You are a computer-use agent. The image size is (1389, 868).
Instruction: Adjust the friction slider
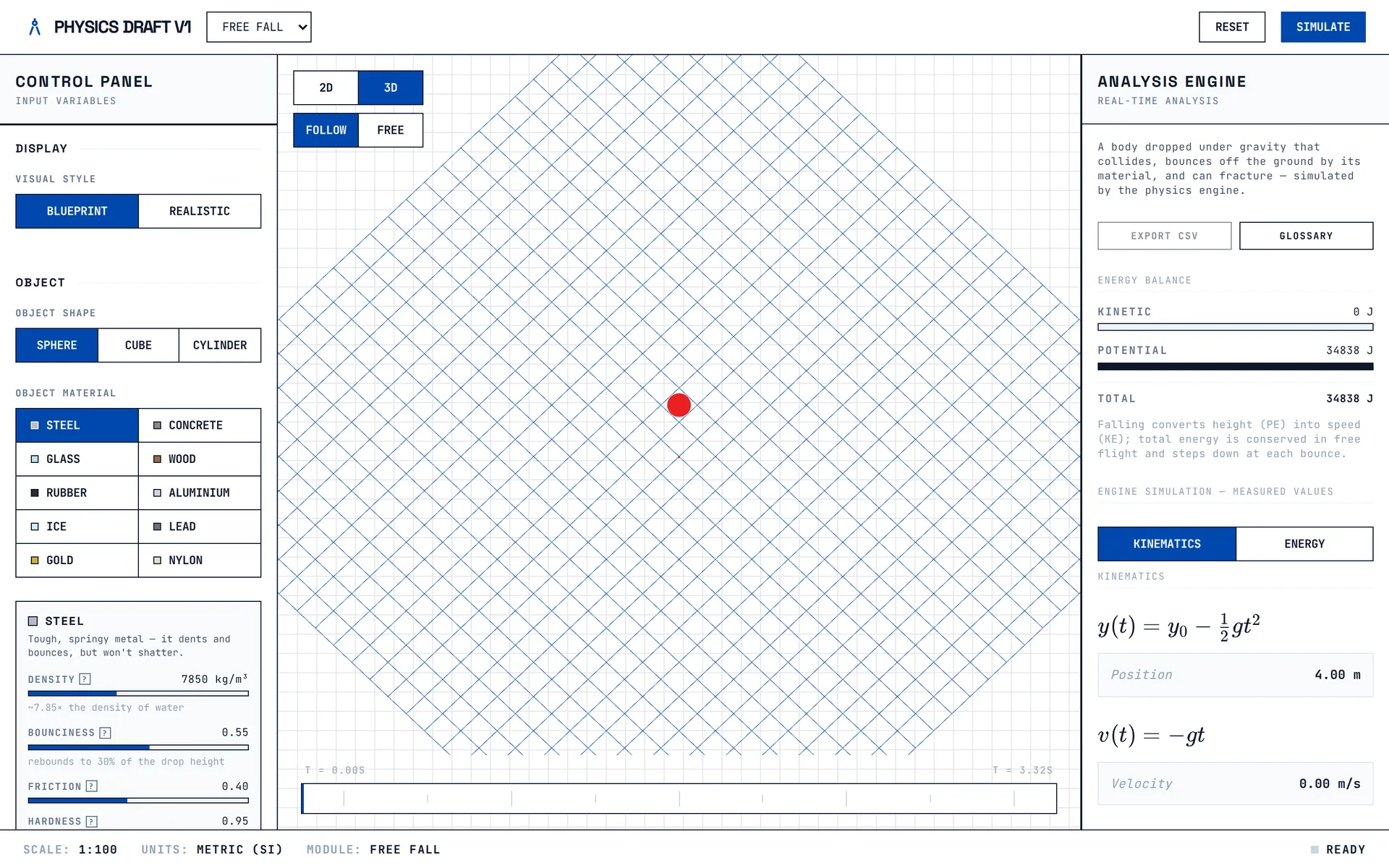(138, 801)
